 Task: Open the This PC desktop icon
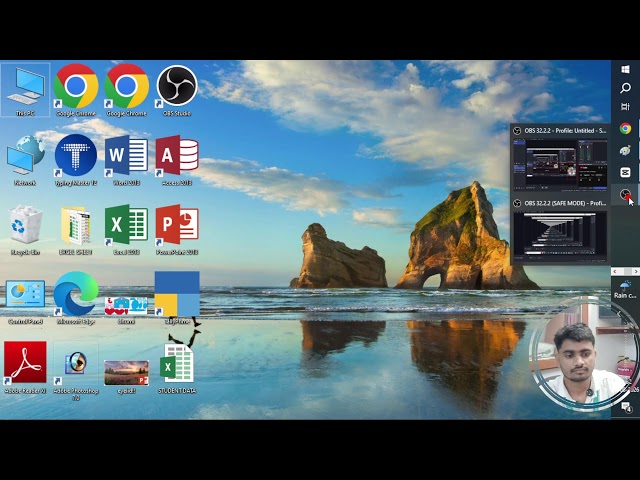[25, 90]
